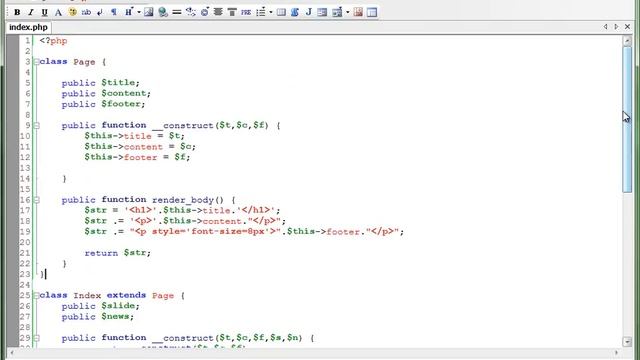
Task: Insert style sheet (S icon)
Action: coord(295,12)
